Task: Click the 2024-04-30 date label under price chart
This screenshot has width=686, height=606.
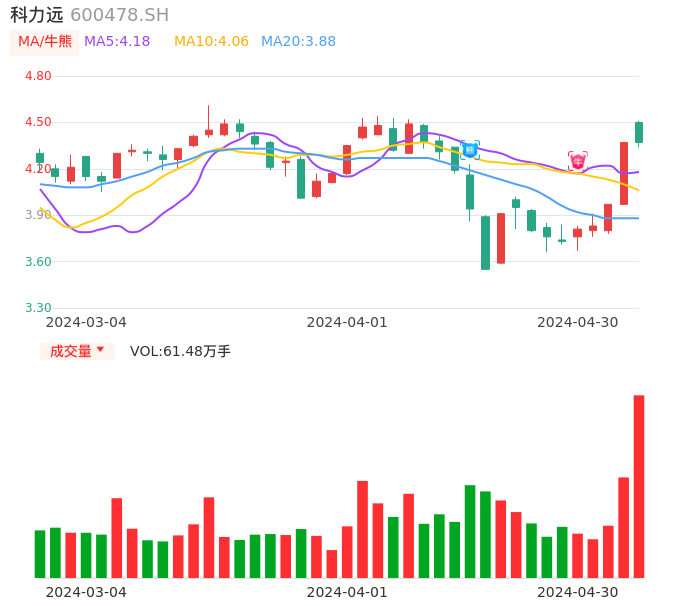Action: pyautogui.click(x=578, y=322)
